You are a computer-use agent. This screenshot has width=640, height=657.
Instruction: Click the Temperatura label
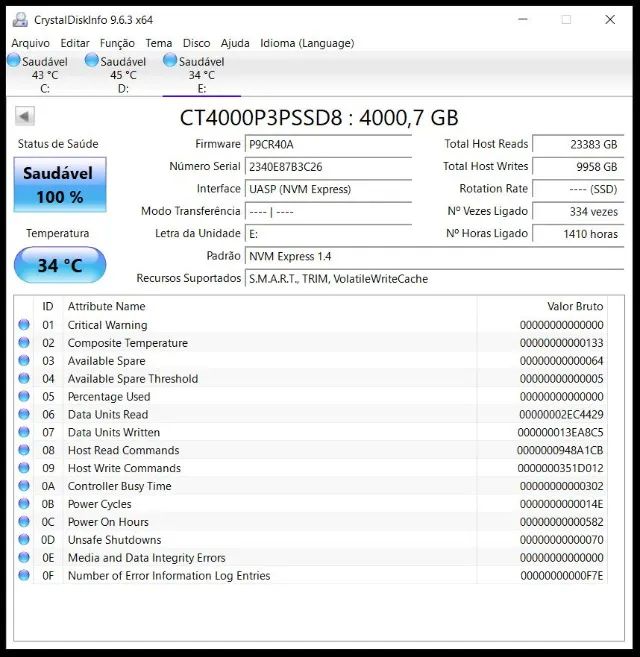coord(57,233)
